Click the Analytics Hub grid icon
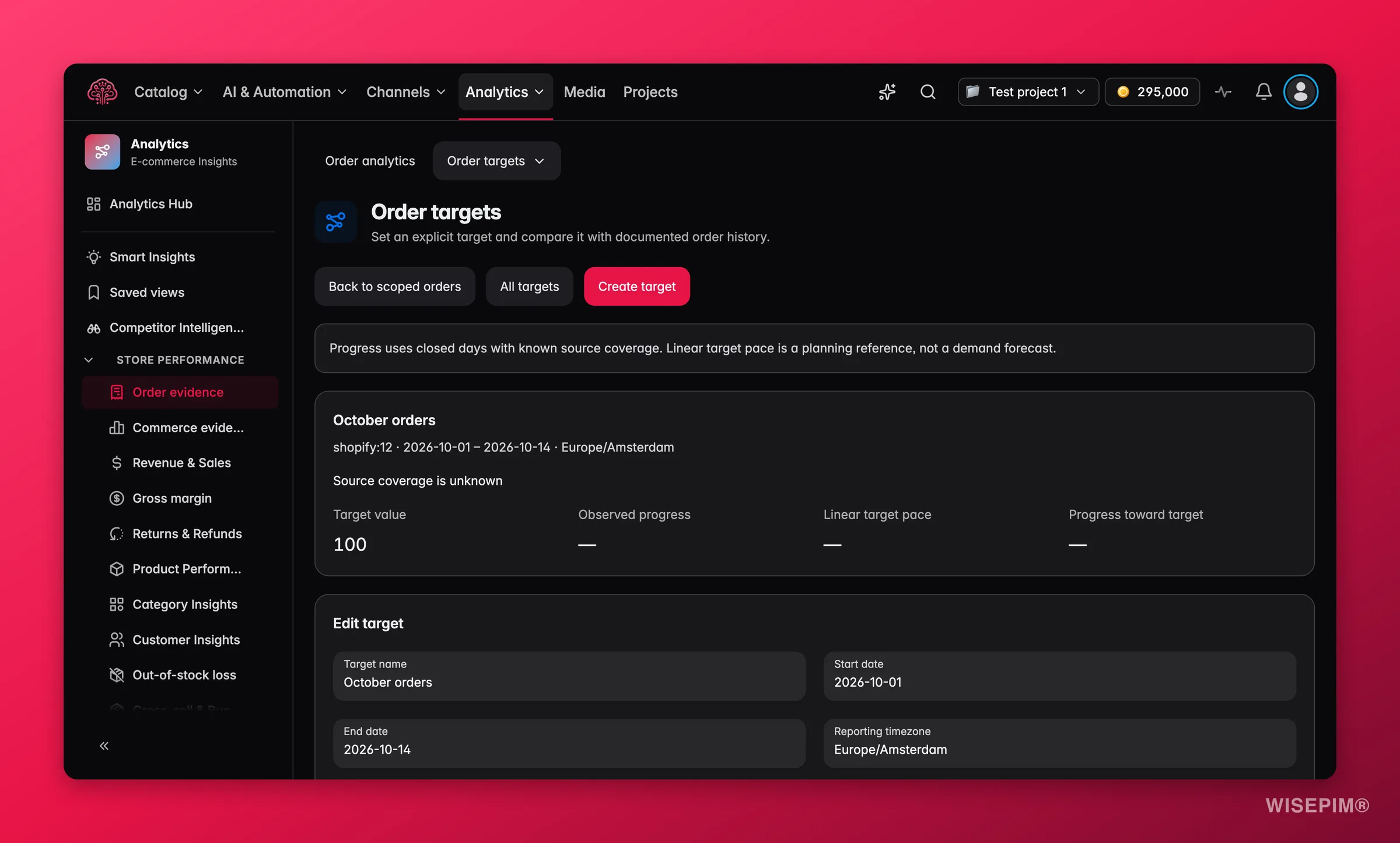Screen dimensions: 1400x843 click(93, 204)
